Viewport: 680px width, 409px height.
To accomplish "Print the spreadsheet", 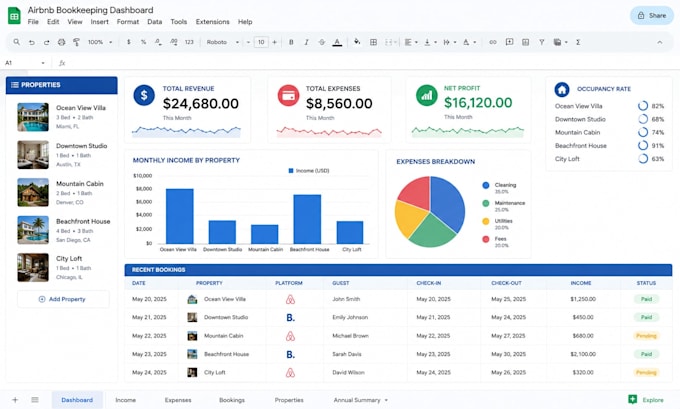I will pos(62,42).
